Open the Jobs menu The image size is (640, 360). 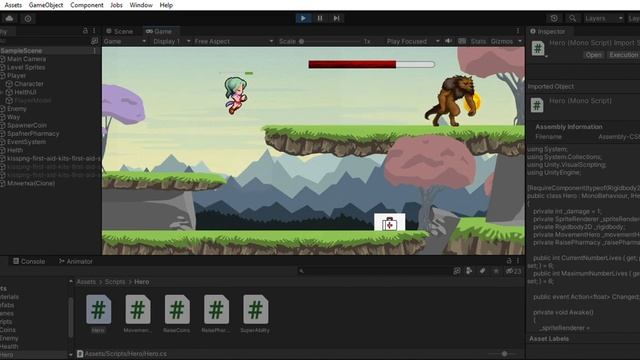click(116, 5)
